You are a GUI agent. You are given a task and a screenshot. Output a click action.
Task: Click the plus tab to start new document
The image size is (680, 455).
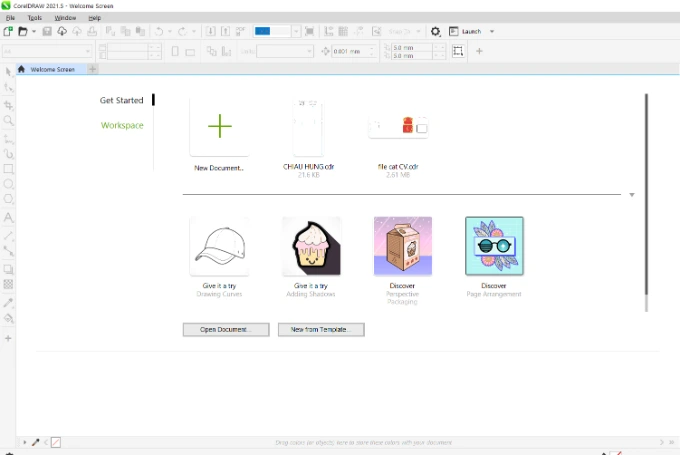coord(92,69)
